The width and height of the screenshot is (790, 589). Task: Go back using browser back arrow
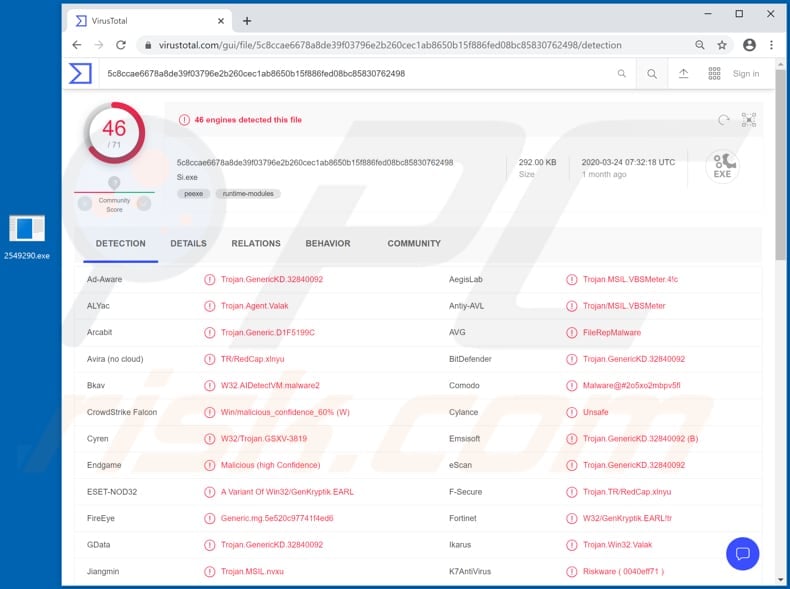pyautogui.click(x=77, y=45)
